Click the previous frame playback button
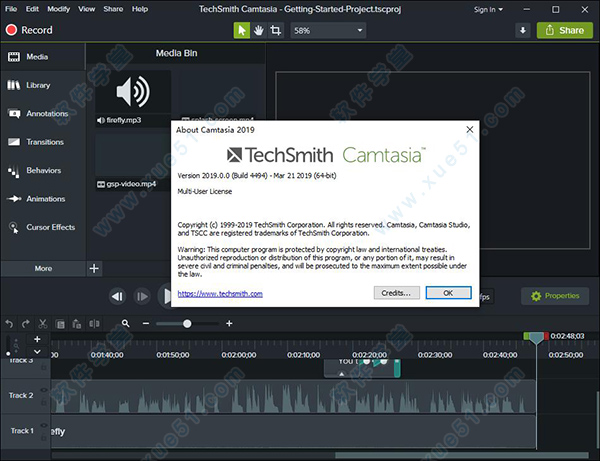 pyautogui.click(x=117, y=296)
